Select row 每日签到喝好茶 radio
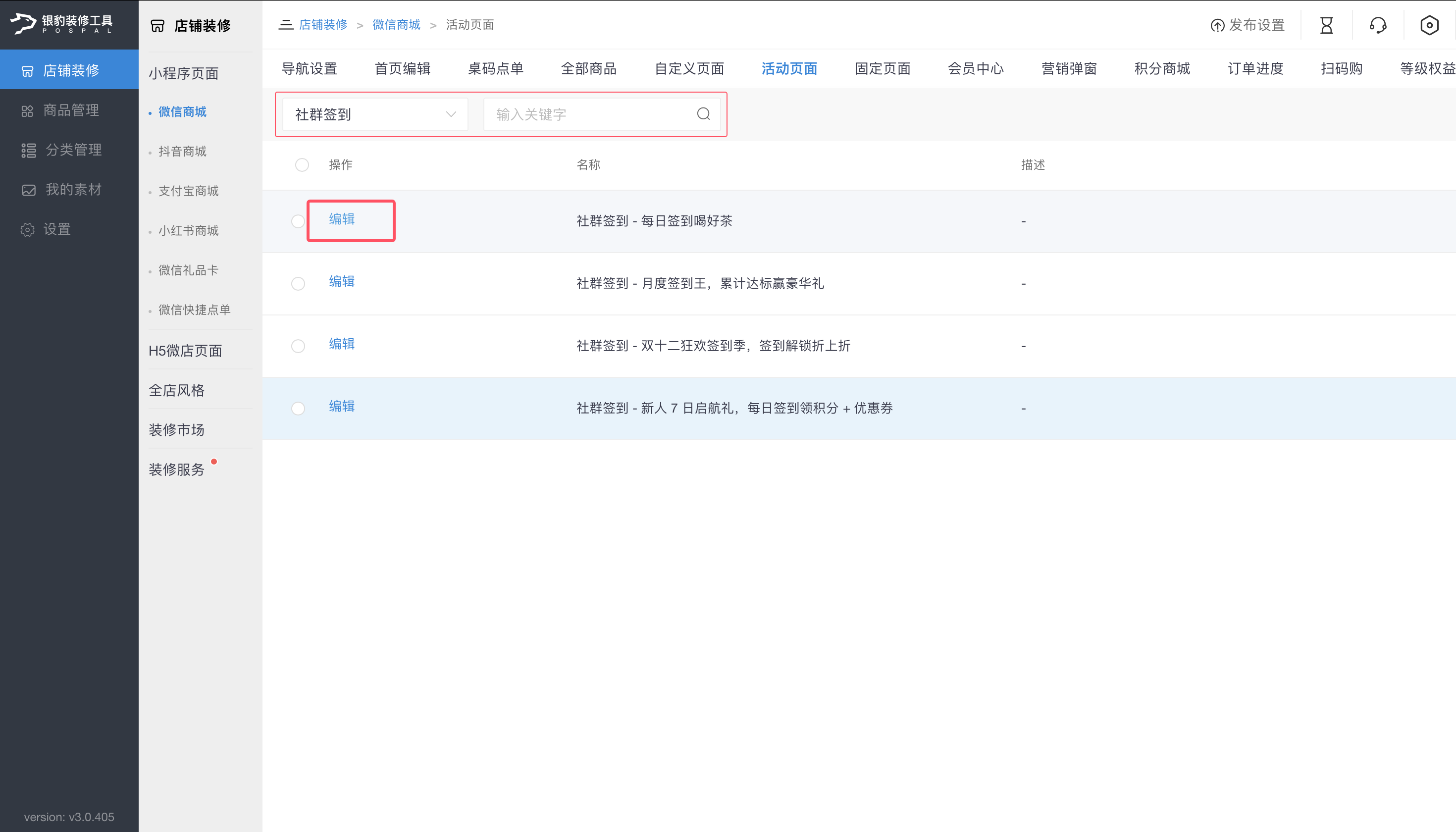This screenshot has height=832, width=1456. pyautogui.click(x=298, y=221)
